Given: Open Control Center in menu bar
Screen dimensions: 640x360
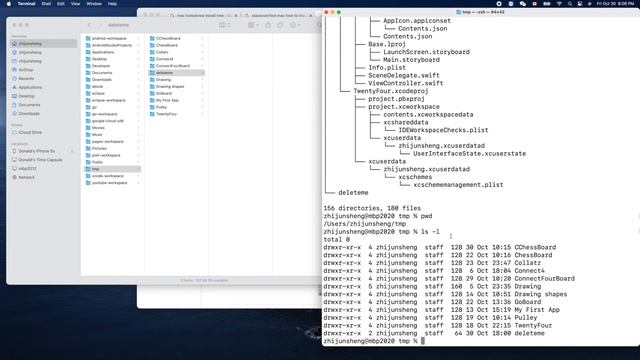Looking at the screenshot, I should 580,4.
